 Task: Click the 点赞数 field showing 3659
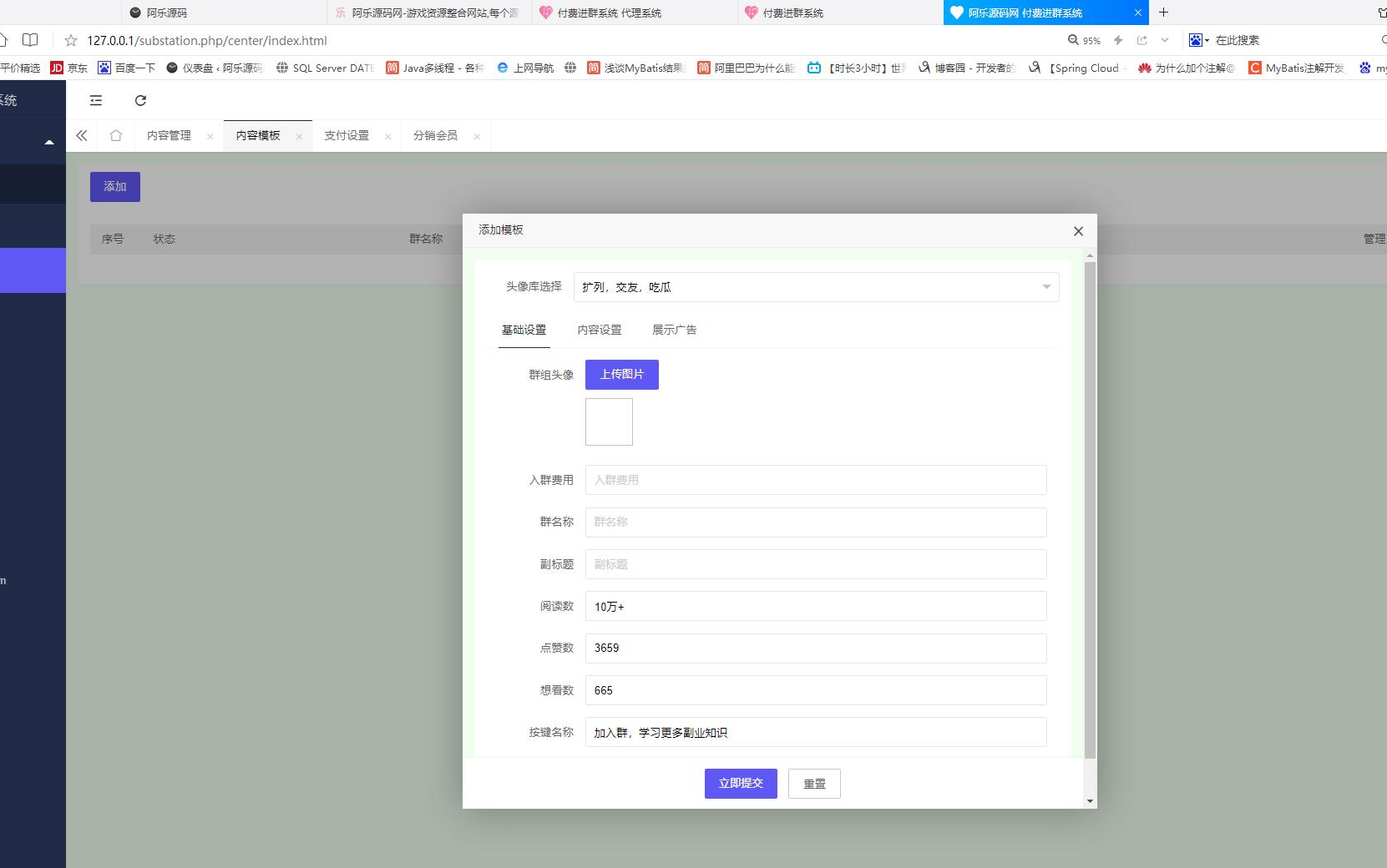(x=816, y=648)
